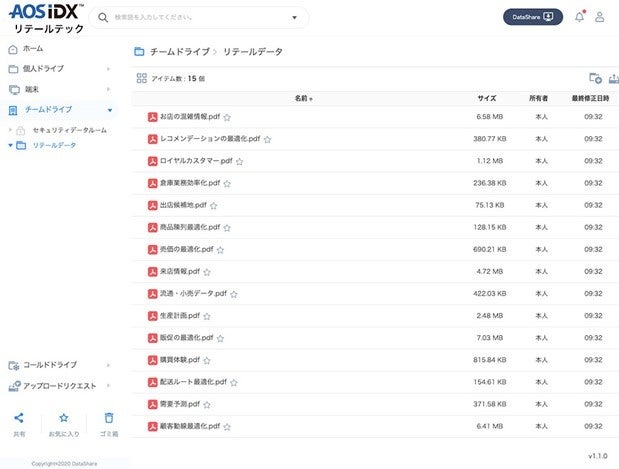Click PDF icon of 顧客動線最適化.pdf
Screen dimensions: 619x469
152,426
